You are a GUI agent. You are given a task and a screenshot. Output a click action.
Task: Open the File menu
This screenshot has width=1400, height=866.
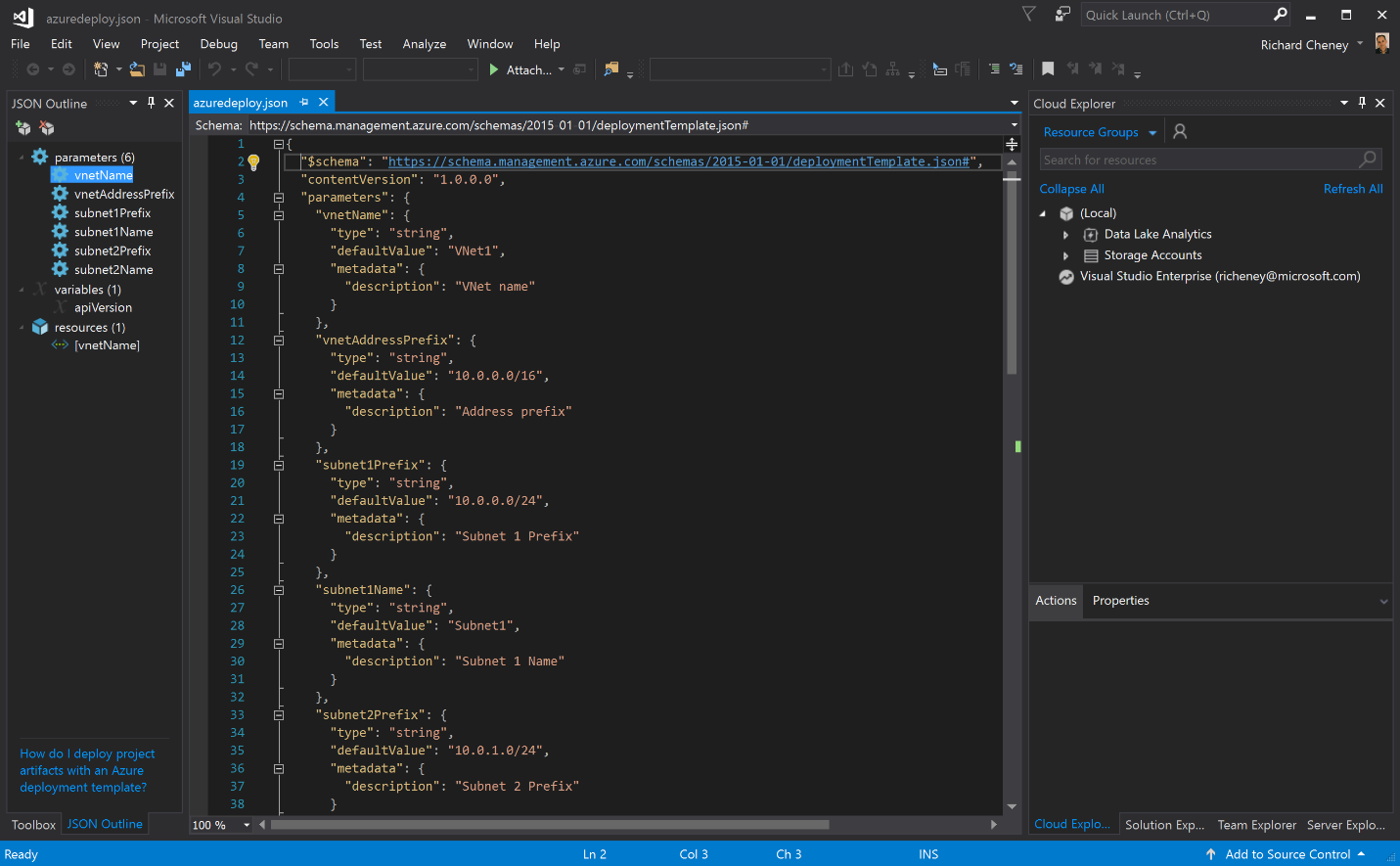point(20,44)
